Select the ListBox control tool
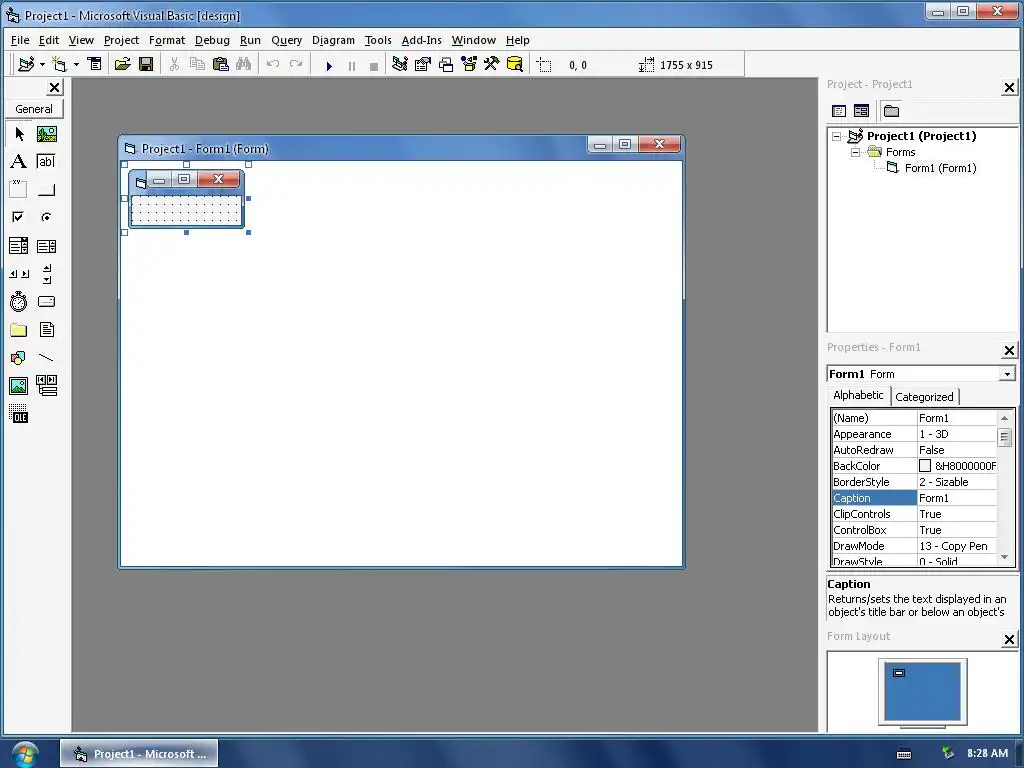The image size is (1024, 768). pyautogui.click(x=46, y=246)
